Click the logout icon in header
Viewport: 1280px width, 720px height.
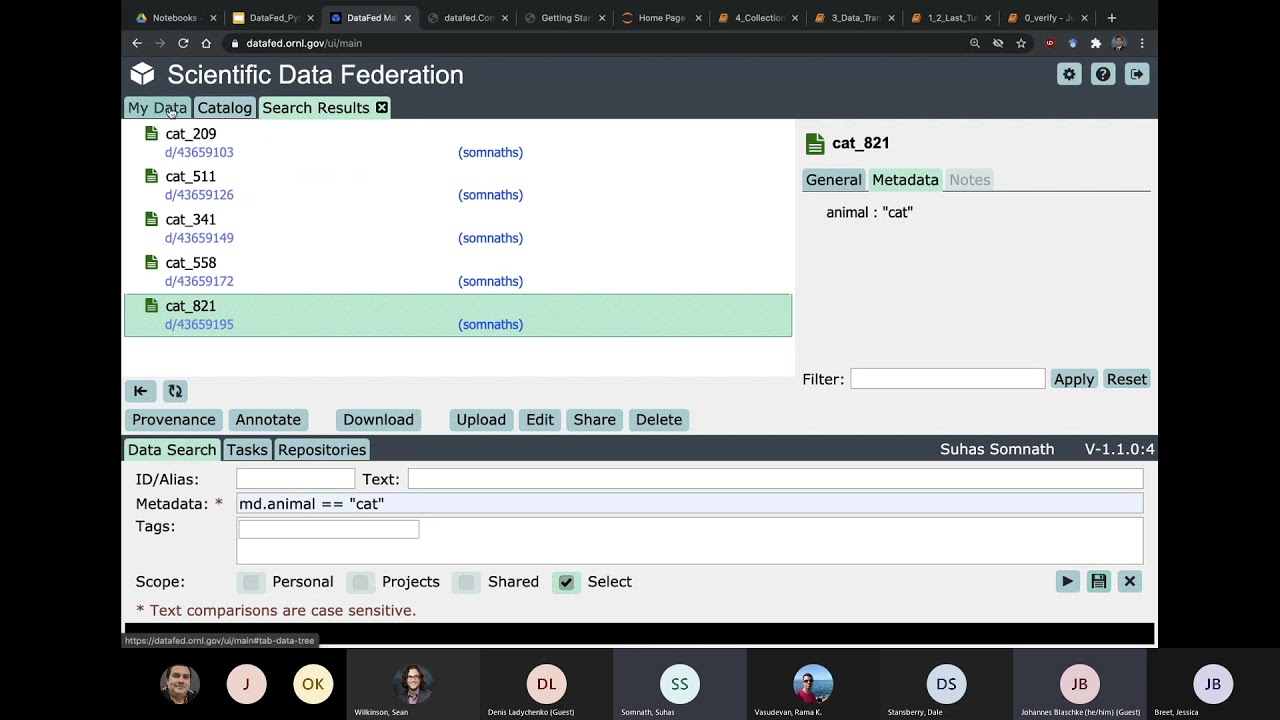(x=1137, y=74)
